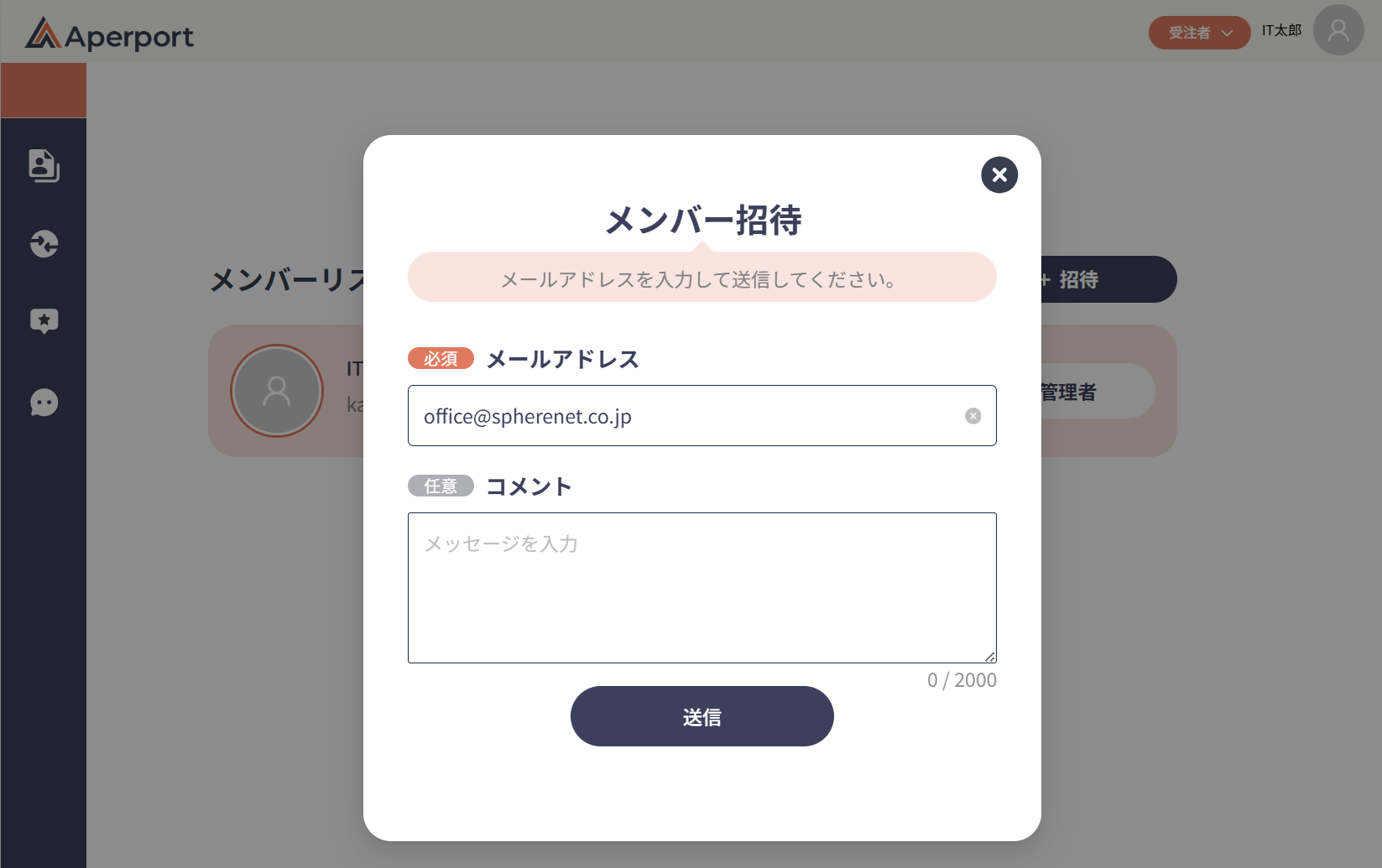Screen dimensions: 1382x868
Task: Click the Aperport logo
Action: pyautogui.click(x=109, y=34)
